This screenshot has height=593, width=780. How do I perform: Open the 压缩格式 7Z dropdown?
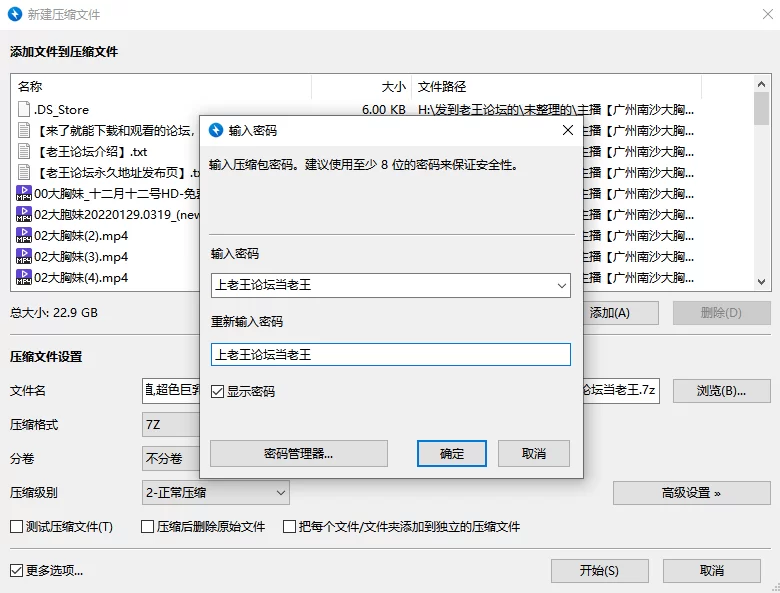point(171,424)
